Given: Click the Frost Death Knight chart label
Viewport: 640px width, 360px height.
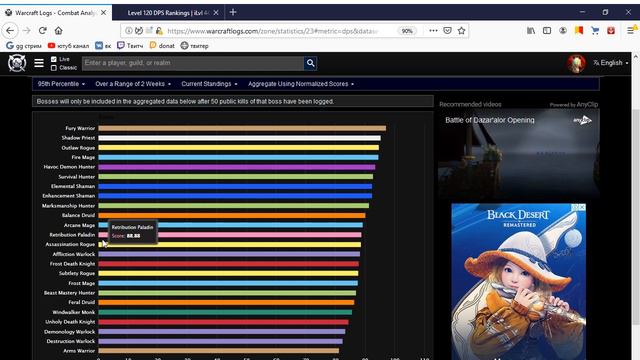Looking at the screenshot, I should (72, 264).
